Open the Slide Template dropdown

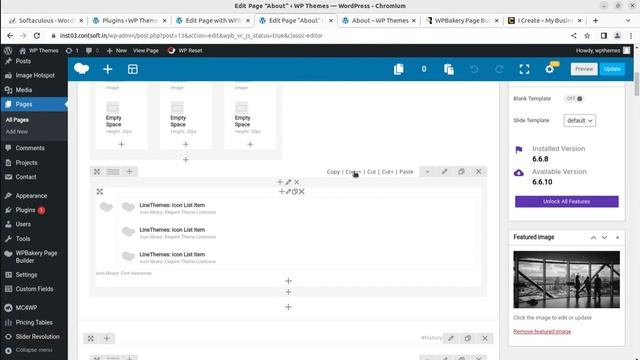[x=580, y=120]
